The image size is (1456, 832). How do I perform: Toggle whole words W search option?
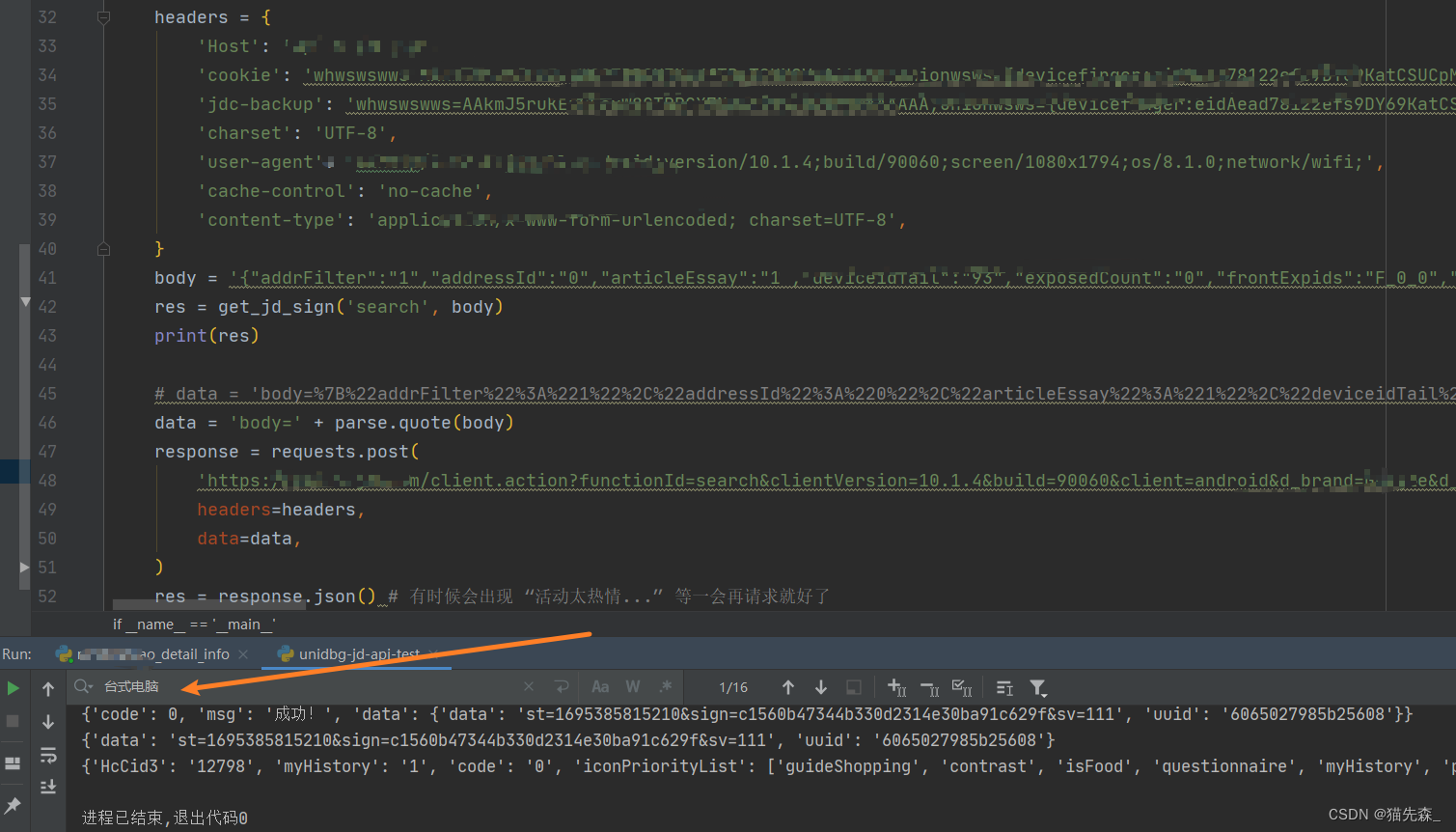(632, 686)
